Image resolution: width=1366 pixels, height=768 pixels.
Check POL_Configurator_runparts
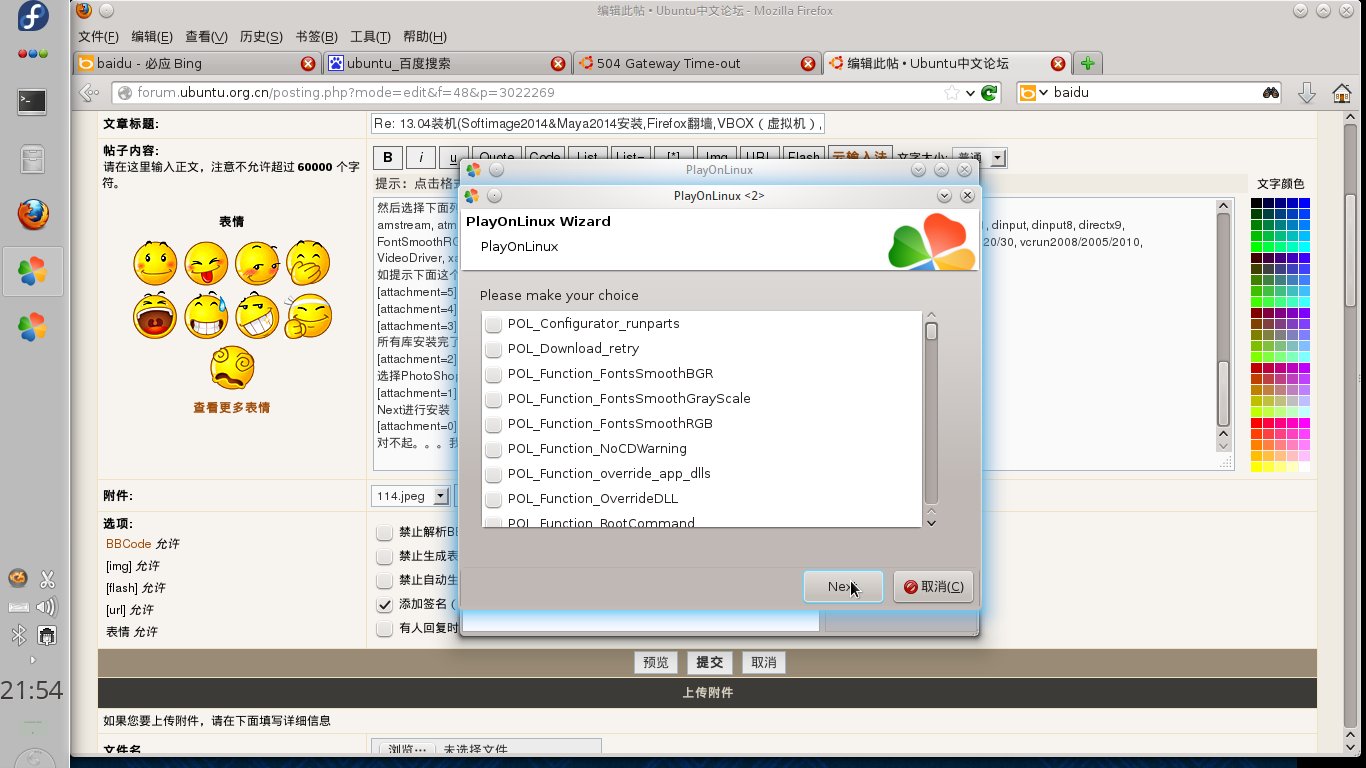pyautogui.click(x=493, y=324)
